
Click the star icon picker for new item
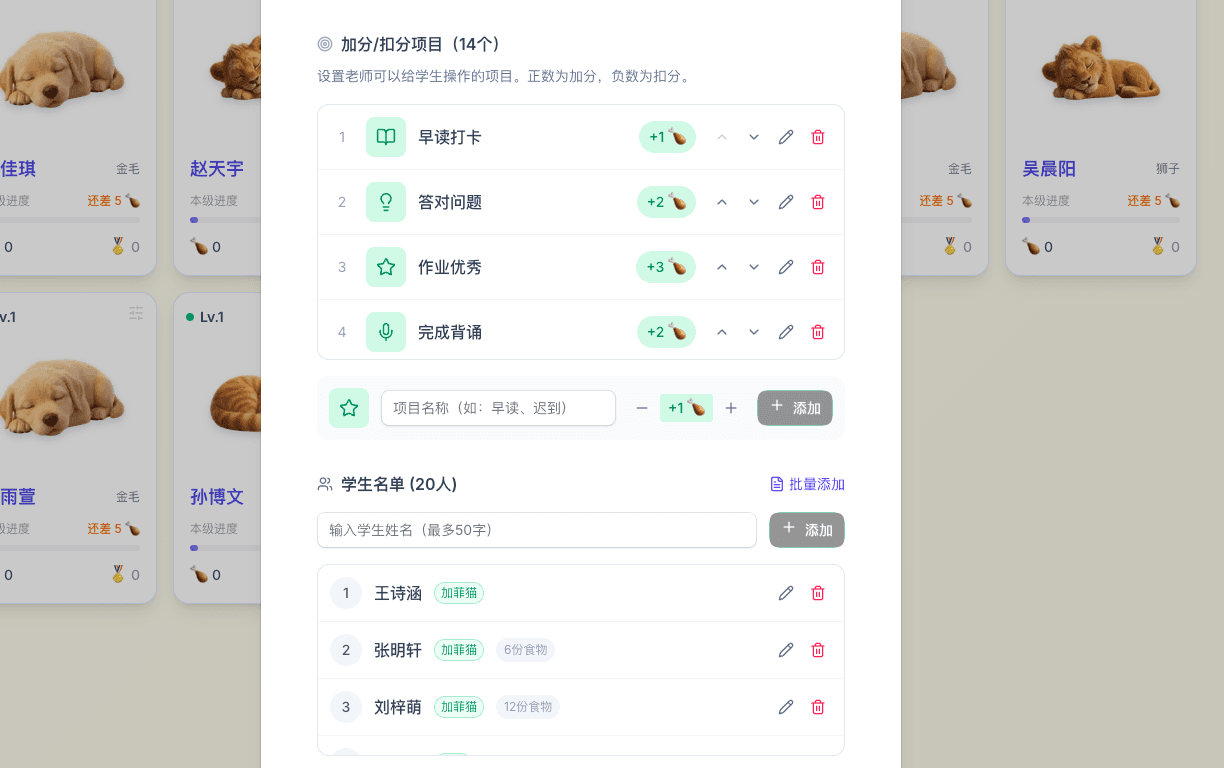pos(349,408)
